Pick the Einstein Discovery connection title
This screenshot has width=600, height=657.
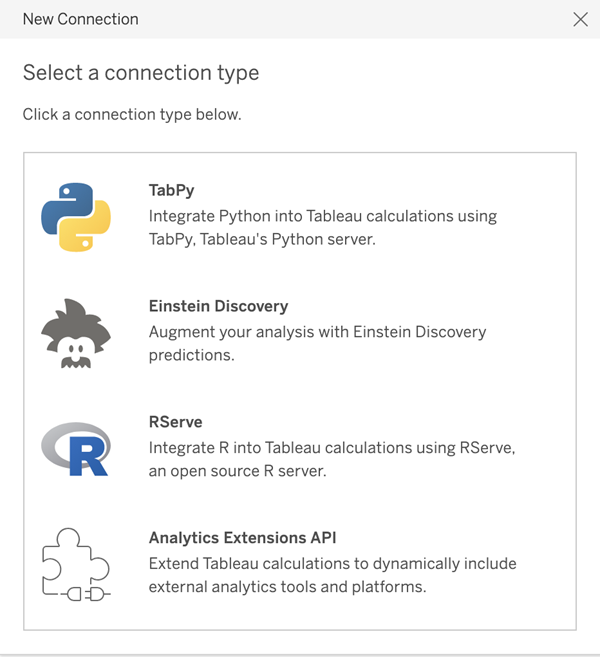point(218,306)
